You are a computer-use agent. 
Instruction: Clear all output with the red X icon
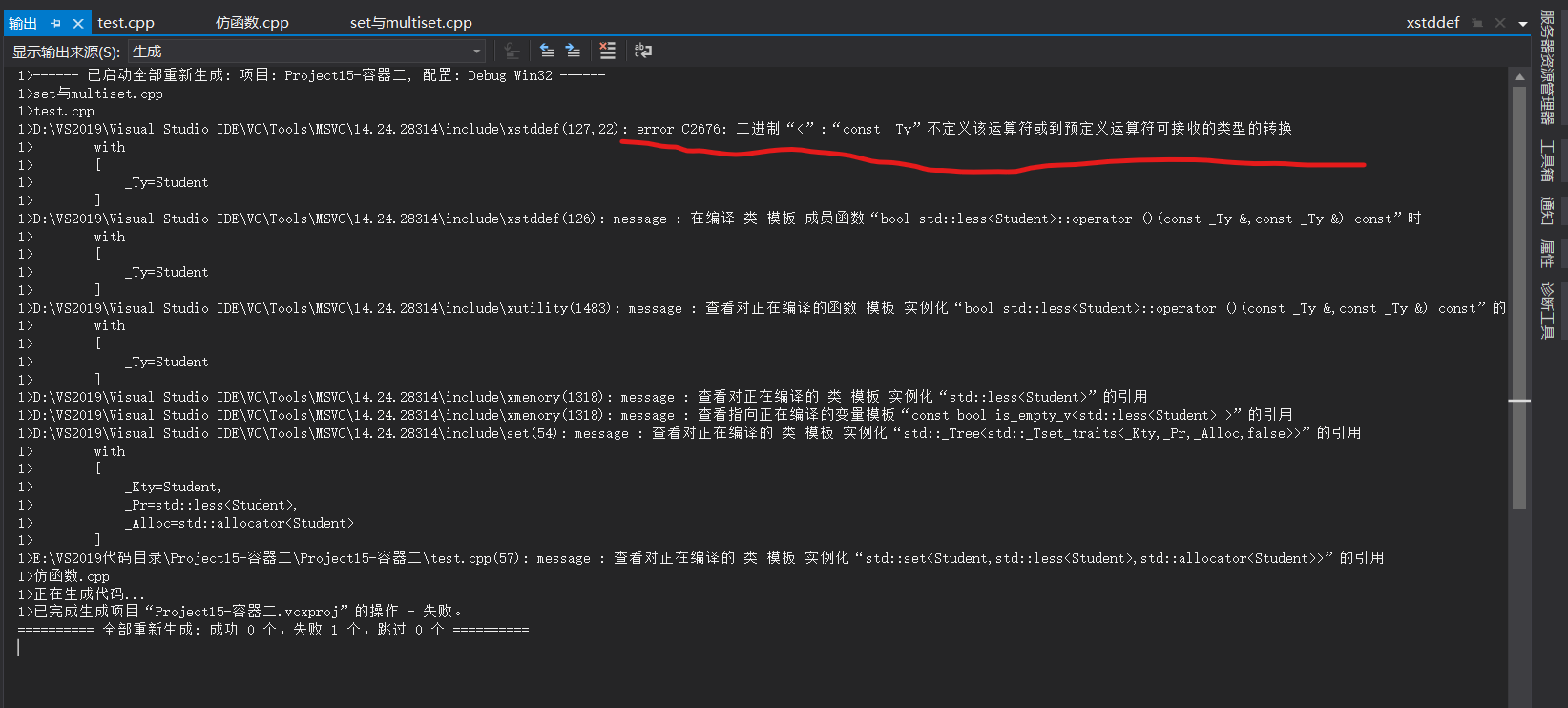coord(607,52)
